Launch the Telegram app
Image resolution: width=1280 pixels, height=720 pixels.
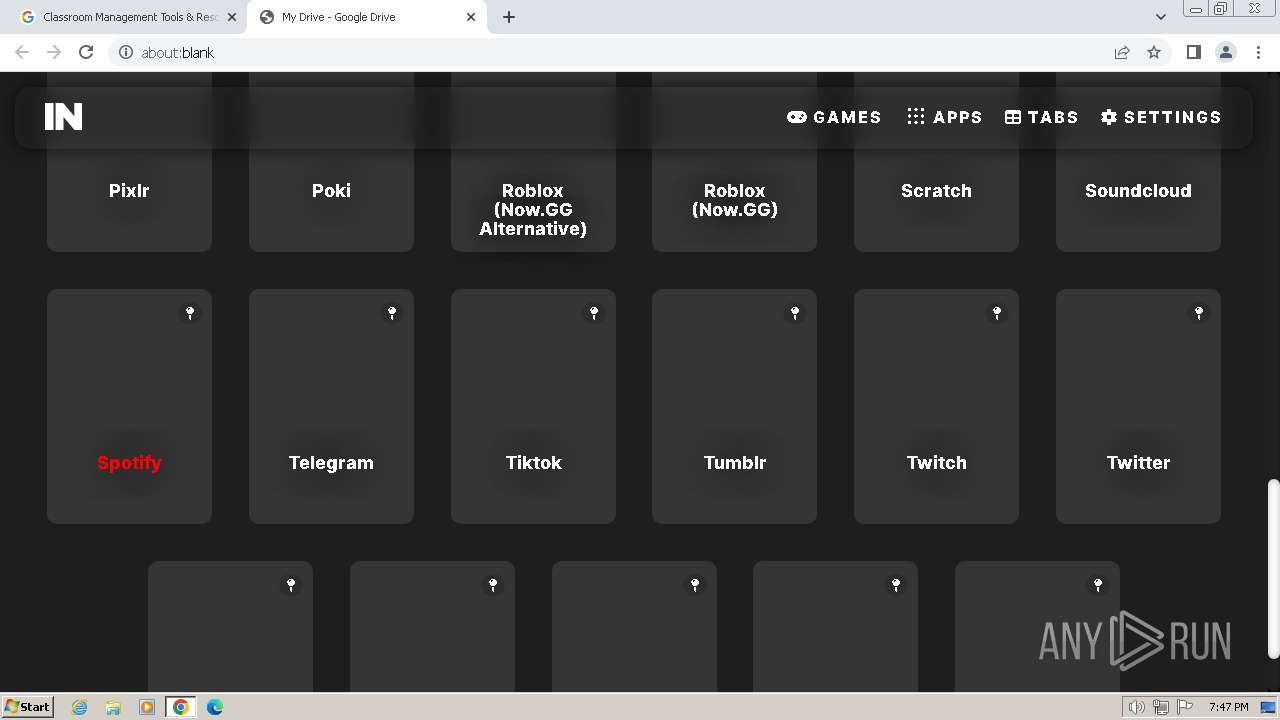click(x=331, y=406)
